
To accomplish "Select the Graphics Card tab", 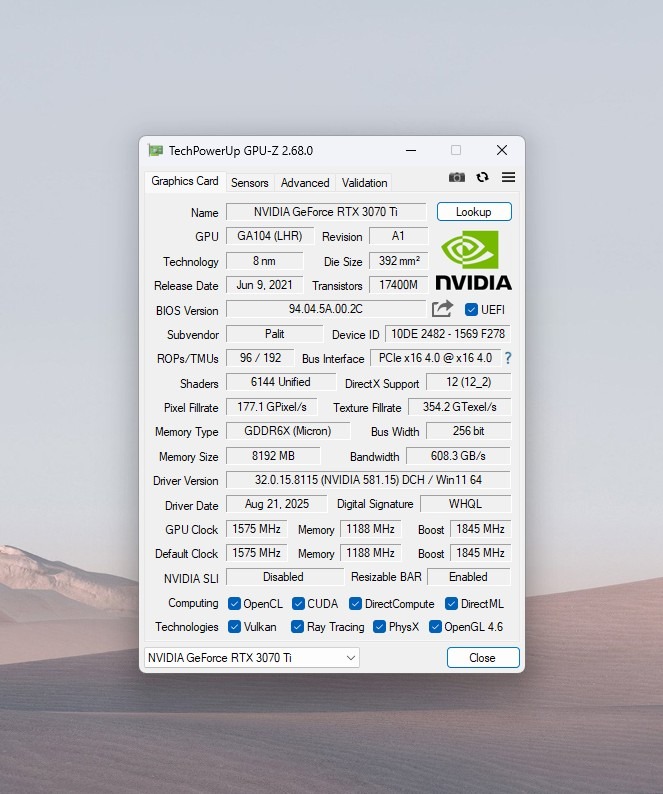I will (185, 181).
